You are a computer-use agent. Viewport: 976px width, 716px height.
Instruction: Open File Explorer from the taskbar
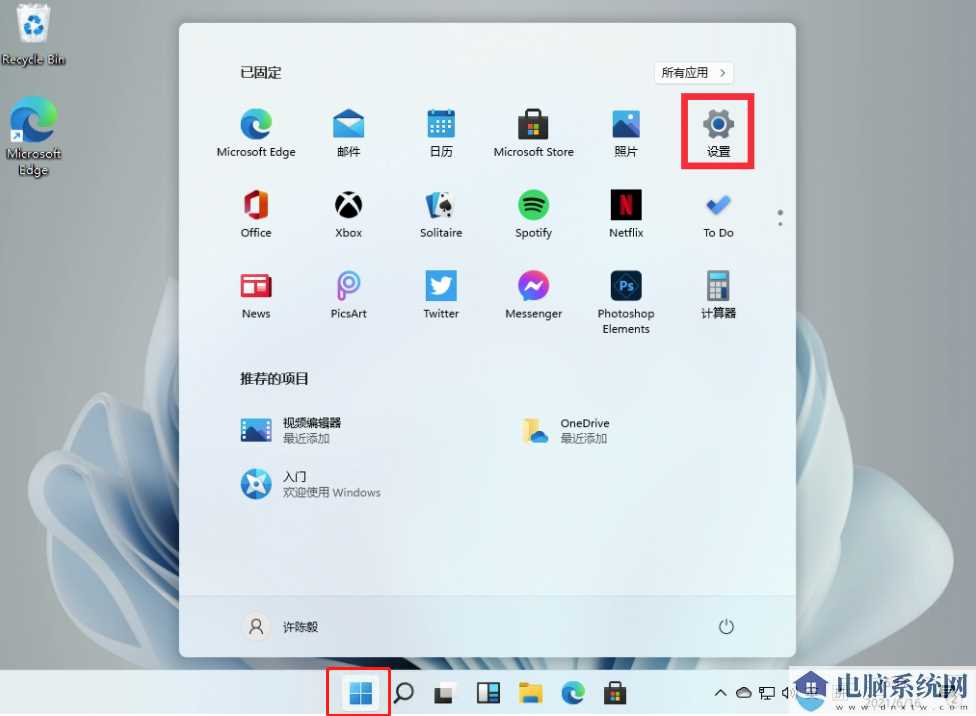[x=530, y=692]
